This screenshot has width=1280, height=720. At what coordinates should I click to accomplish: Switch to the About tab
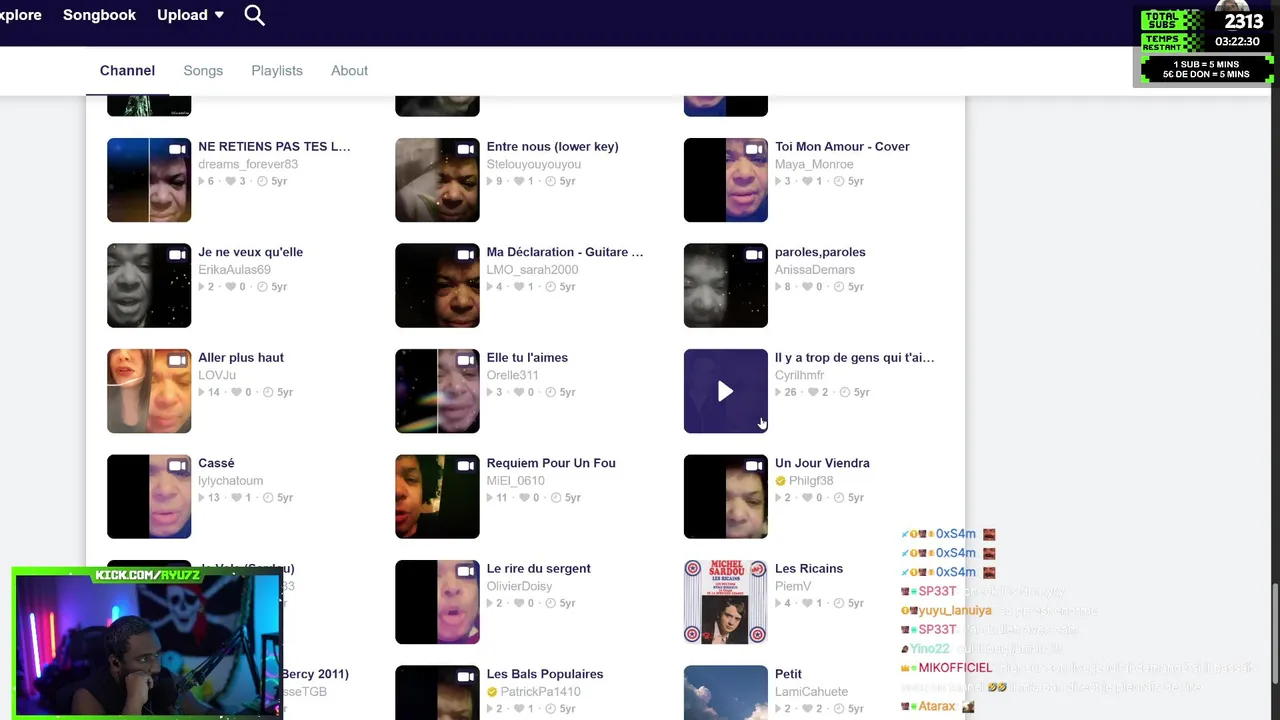coord(349,71)
